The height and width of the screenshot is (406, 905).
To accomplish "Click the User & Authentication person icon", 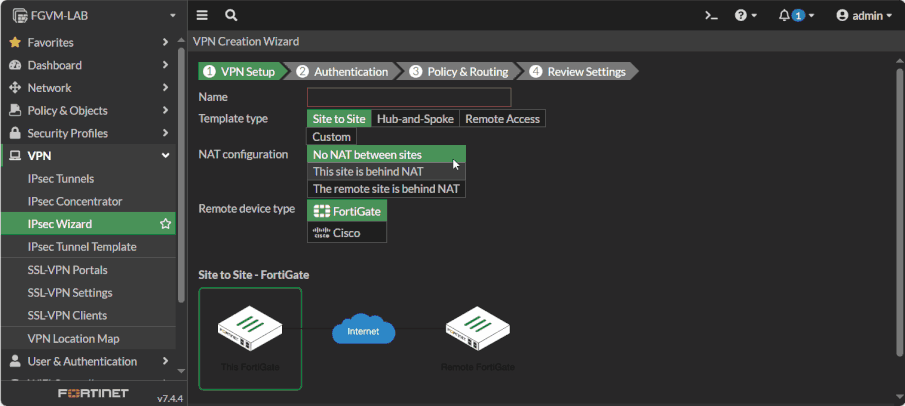I will click(15, 361).
